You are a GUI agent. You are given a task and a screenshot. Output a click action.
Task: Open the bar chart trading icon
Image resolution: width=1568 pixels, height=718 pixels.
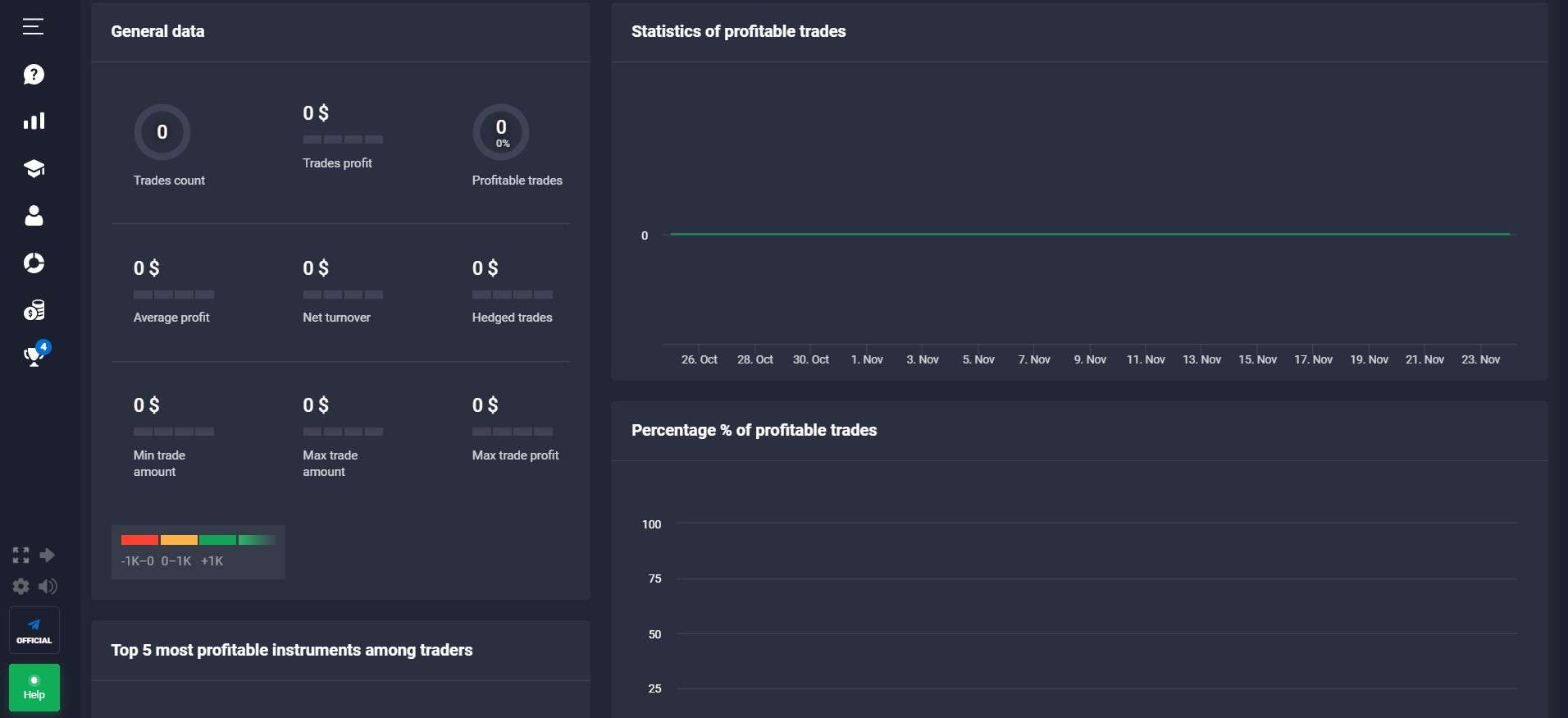click(x=34, y=121)
